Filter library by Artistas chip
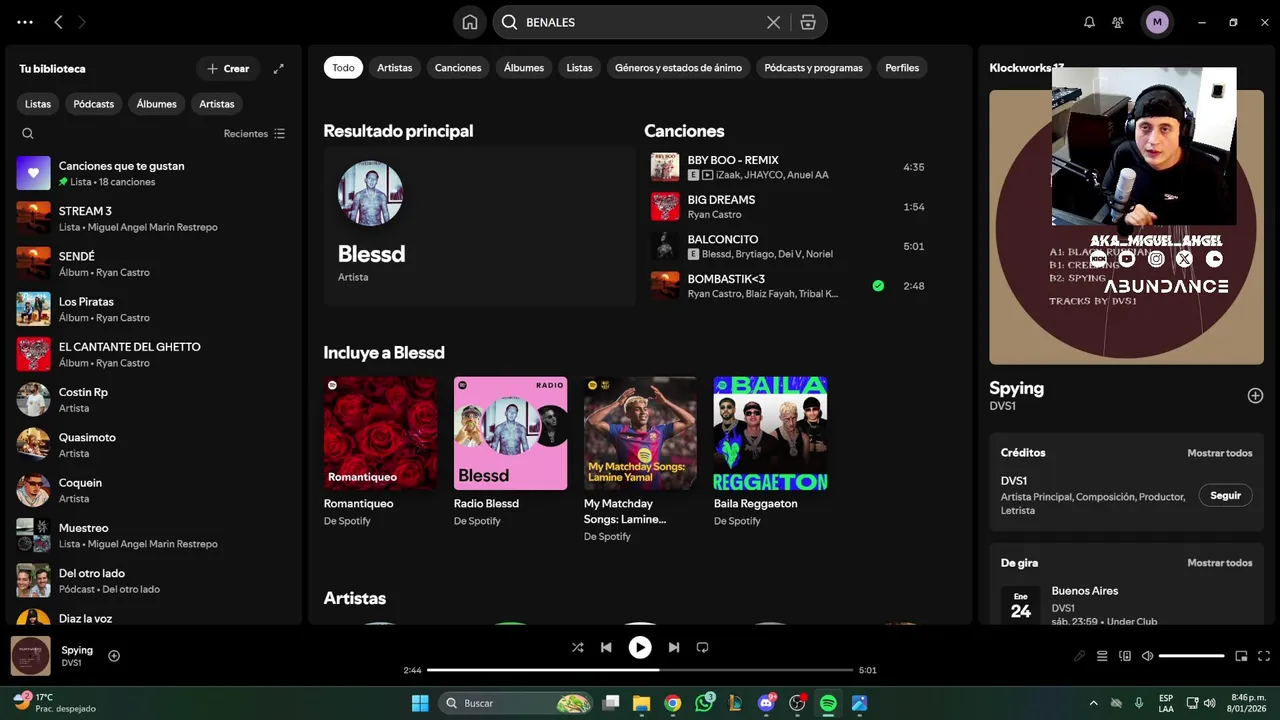 [x=217, y=104]
